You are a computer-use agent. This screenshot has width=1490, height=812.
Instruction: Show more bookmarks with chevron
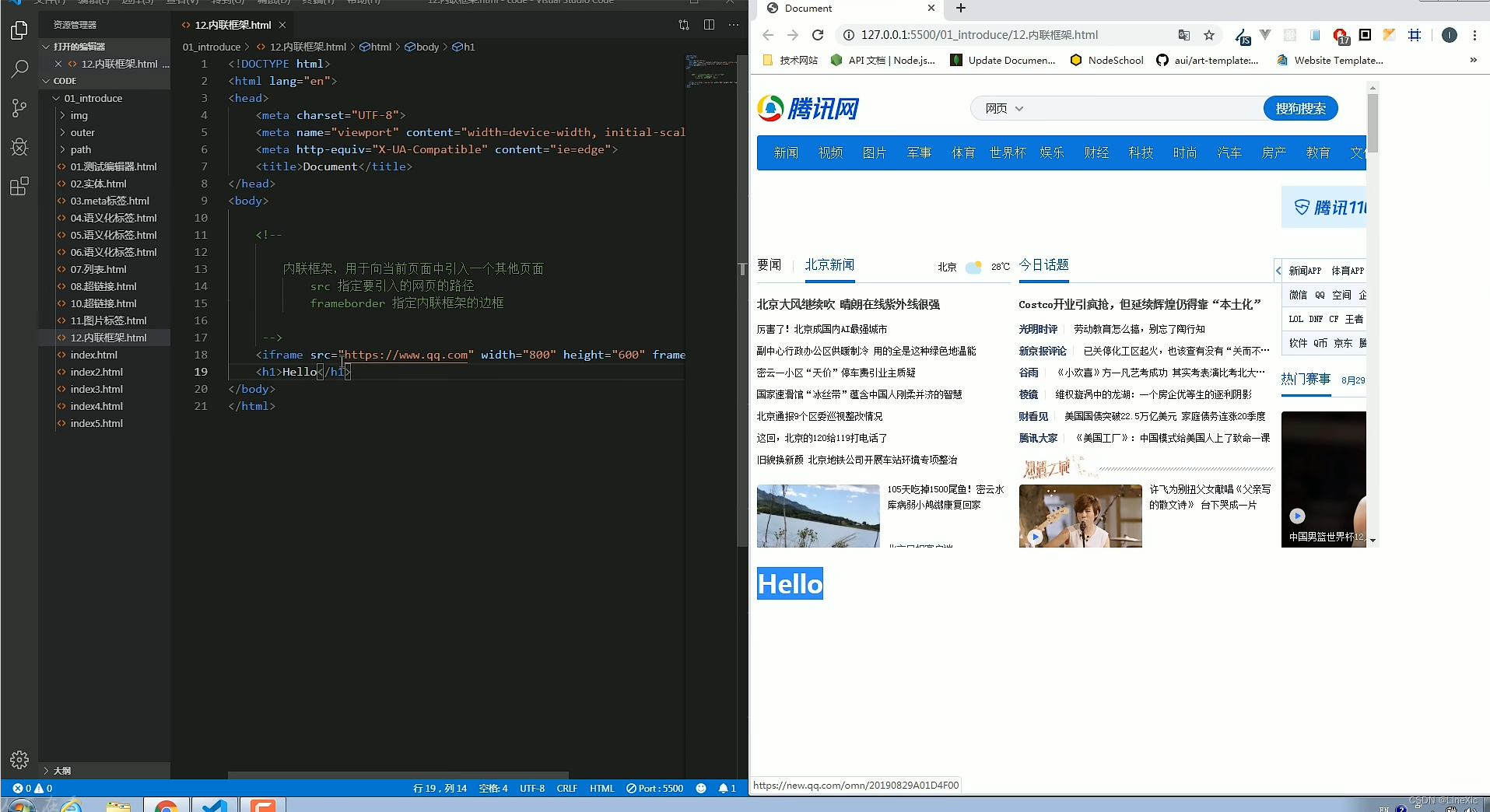1473,60
